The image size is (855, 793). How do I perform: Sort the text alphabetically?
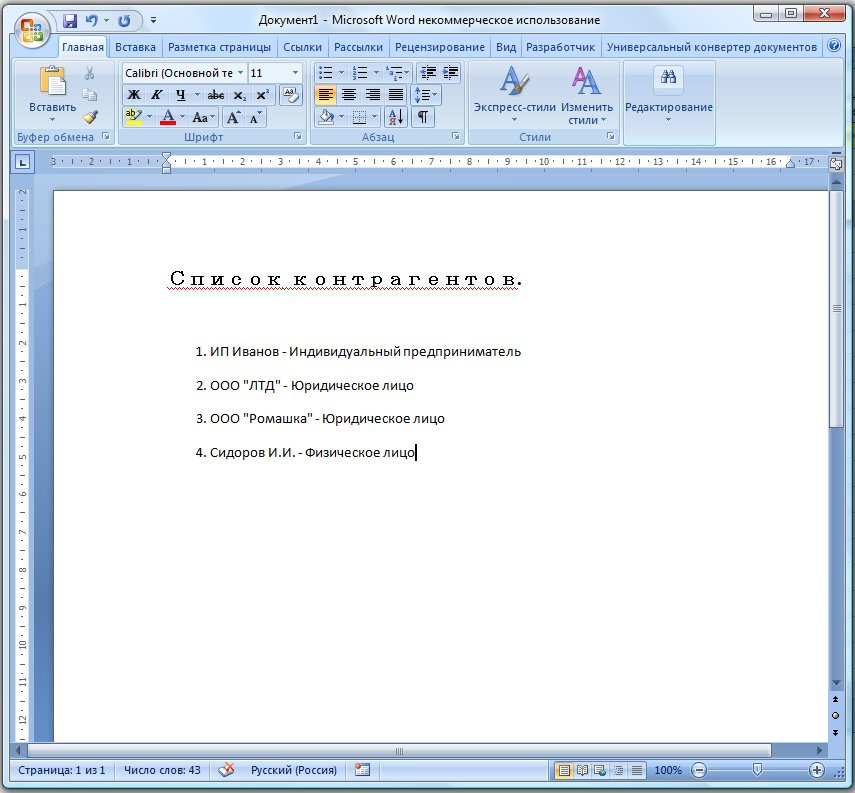[x=395, y=117]
